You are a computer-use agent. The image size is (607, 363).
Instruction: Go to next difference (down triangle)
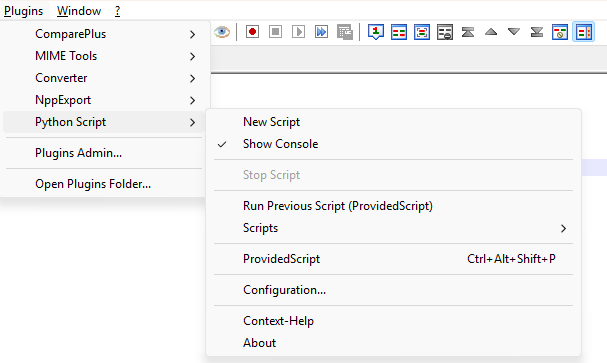click(x=514, y=32)
